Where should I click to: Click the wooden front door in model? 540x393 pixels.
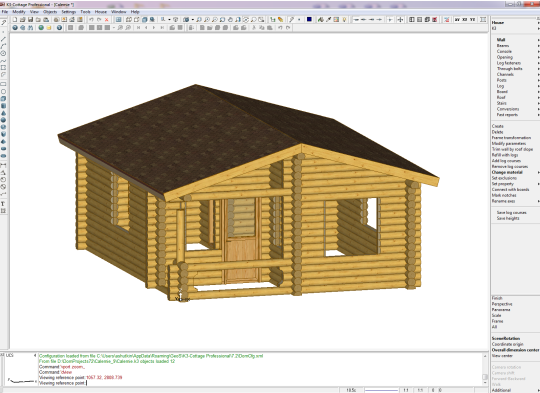[x=242, y=239]
